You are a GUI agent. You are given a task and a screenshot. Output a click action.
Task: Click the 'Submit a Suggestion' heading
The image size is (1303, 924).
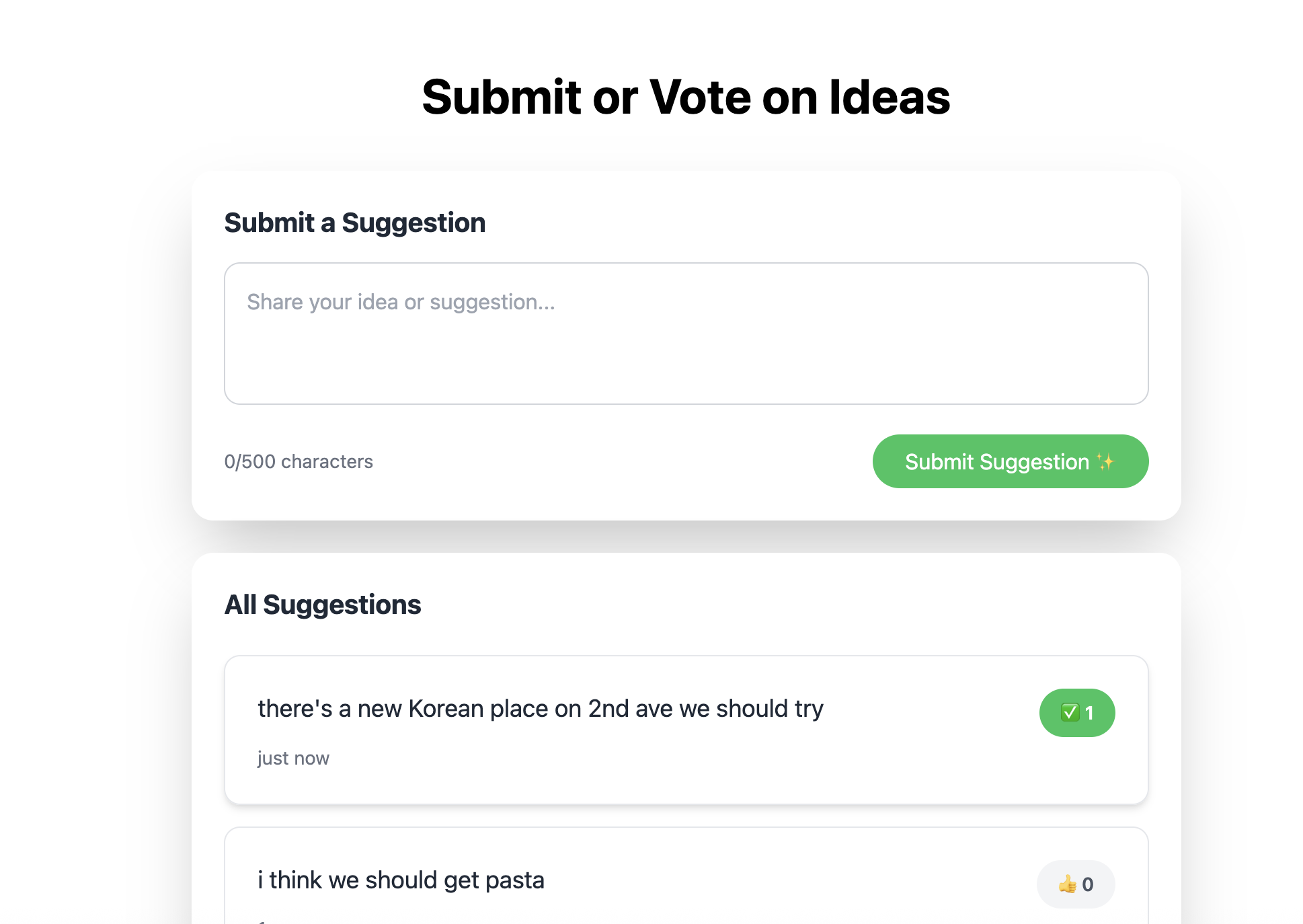[355, 223]
